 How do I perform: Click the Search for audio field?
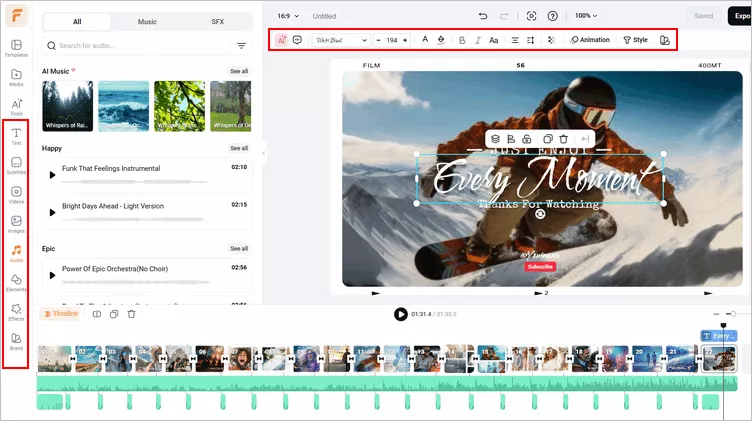click(137, 46)
